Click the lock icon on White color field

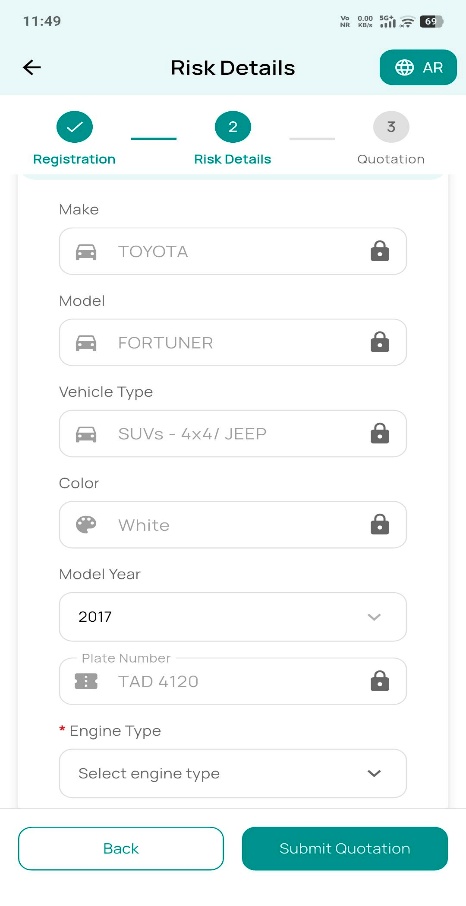tap(380, 525)
